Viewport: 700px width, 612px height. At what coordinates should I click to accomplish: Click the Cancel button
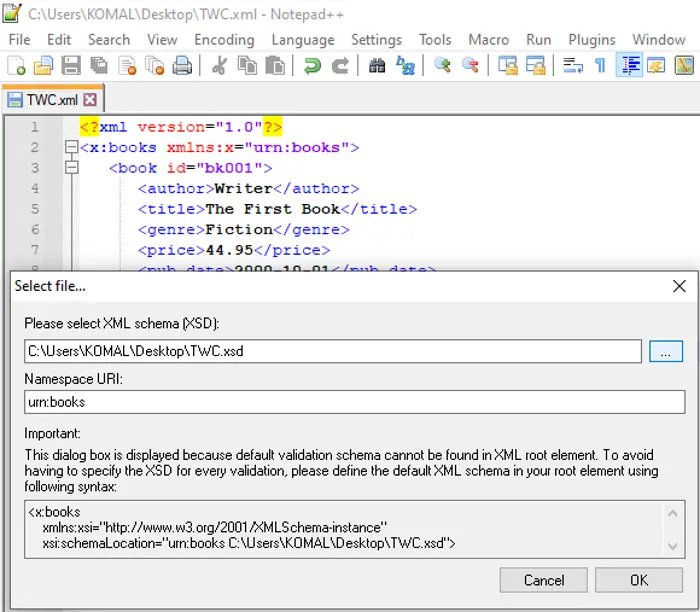(544, 580)
